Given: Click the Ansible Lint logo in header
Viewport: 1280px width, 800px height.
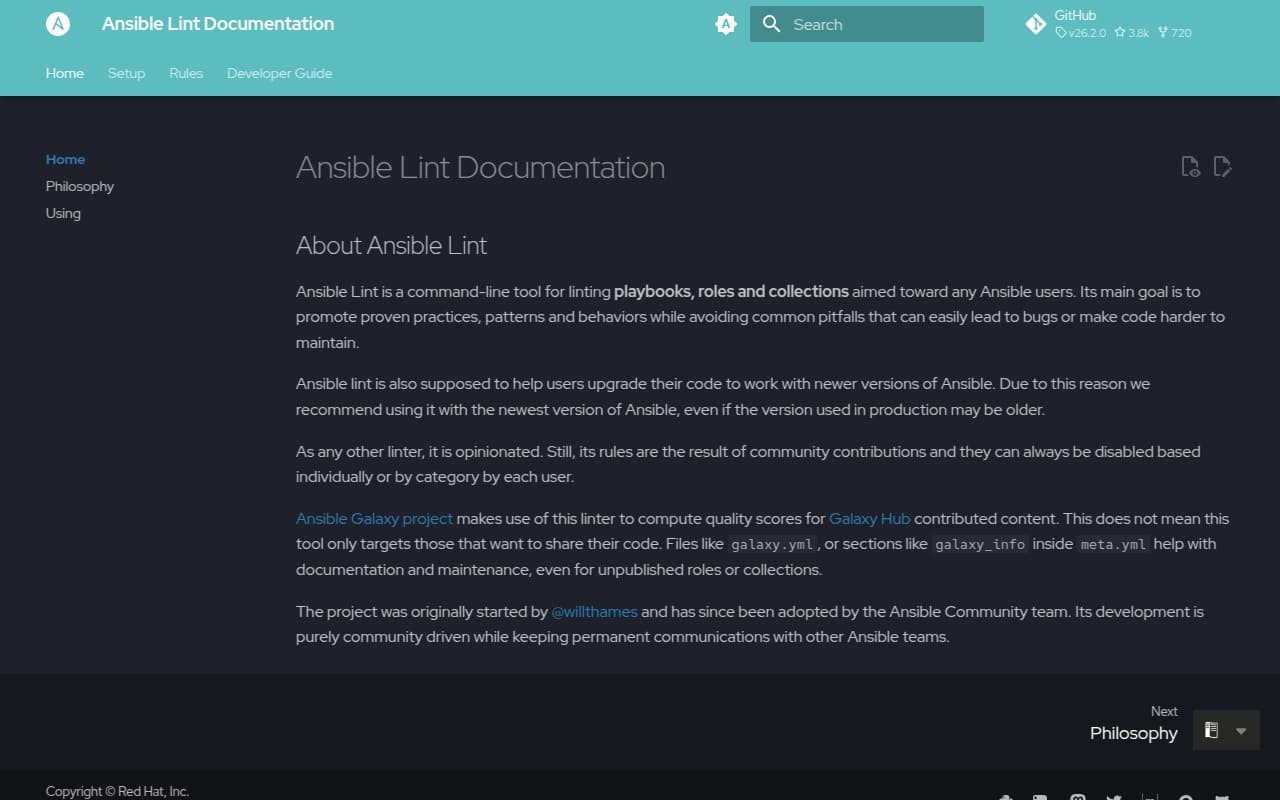Looking at the screenshot, I should (57, 24).
